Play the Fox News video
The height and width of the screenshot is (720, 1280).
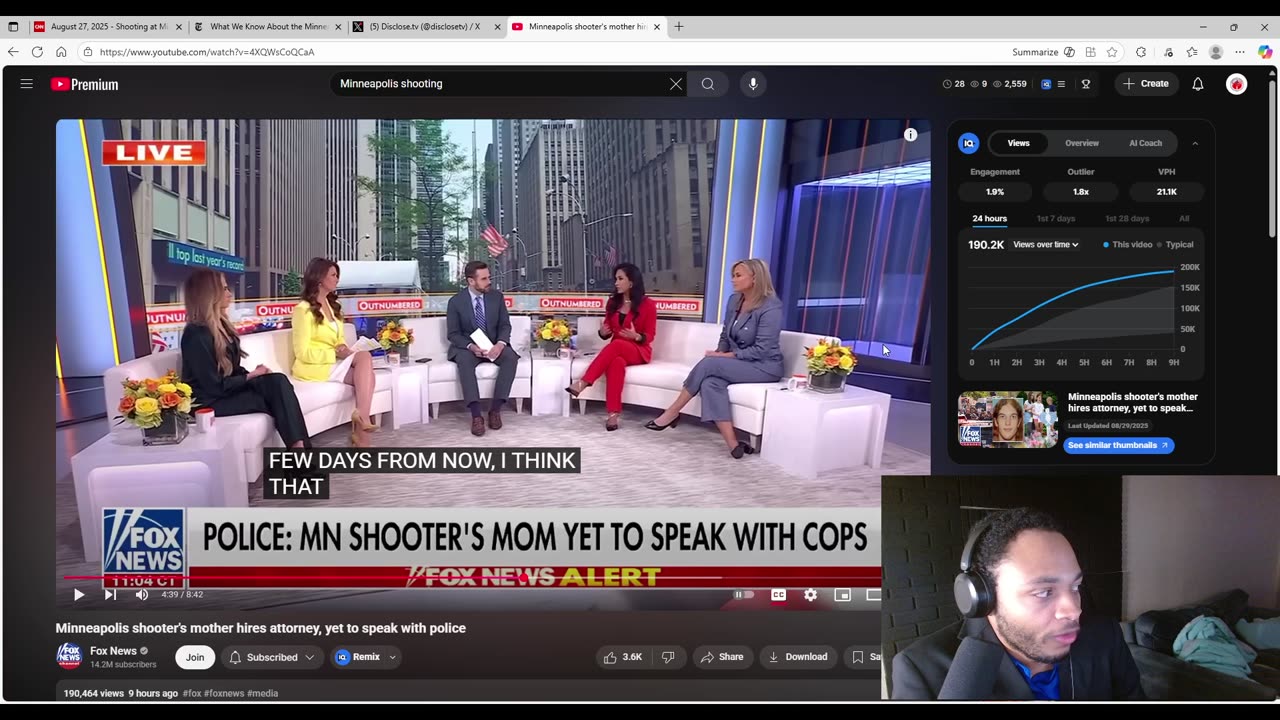[79, 595]
